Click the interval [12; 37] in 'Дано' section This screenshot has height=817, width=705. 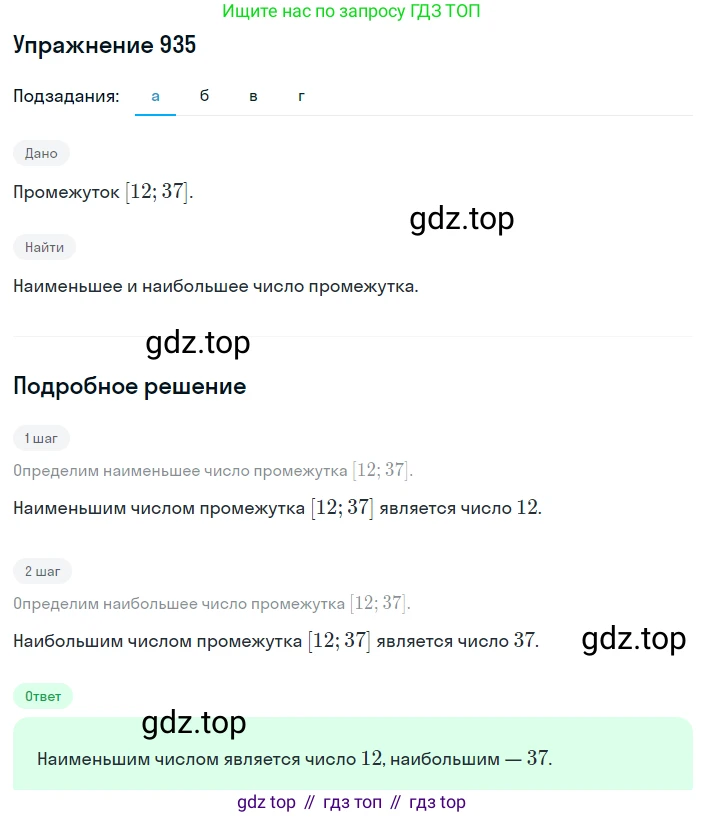(x=157, y=192)
